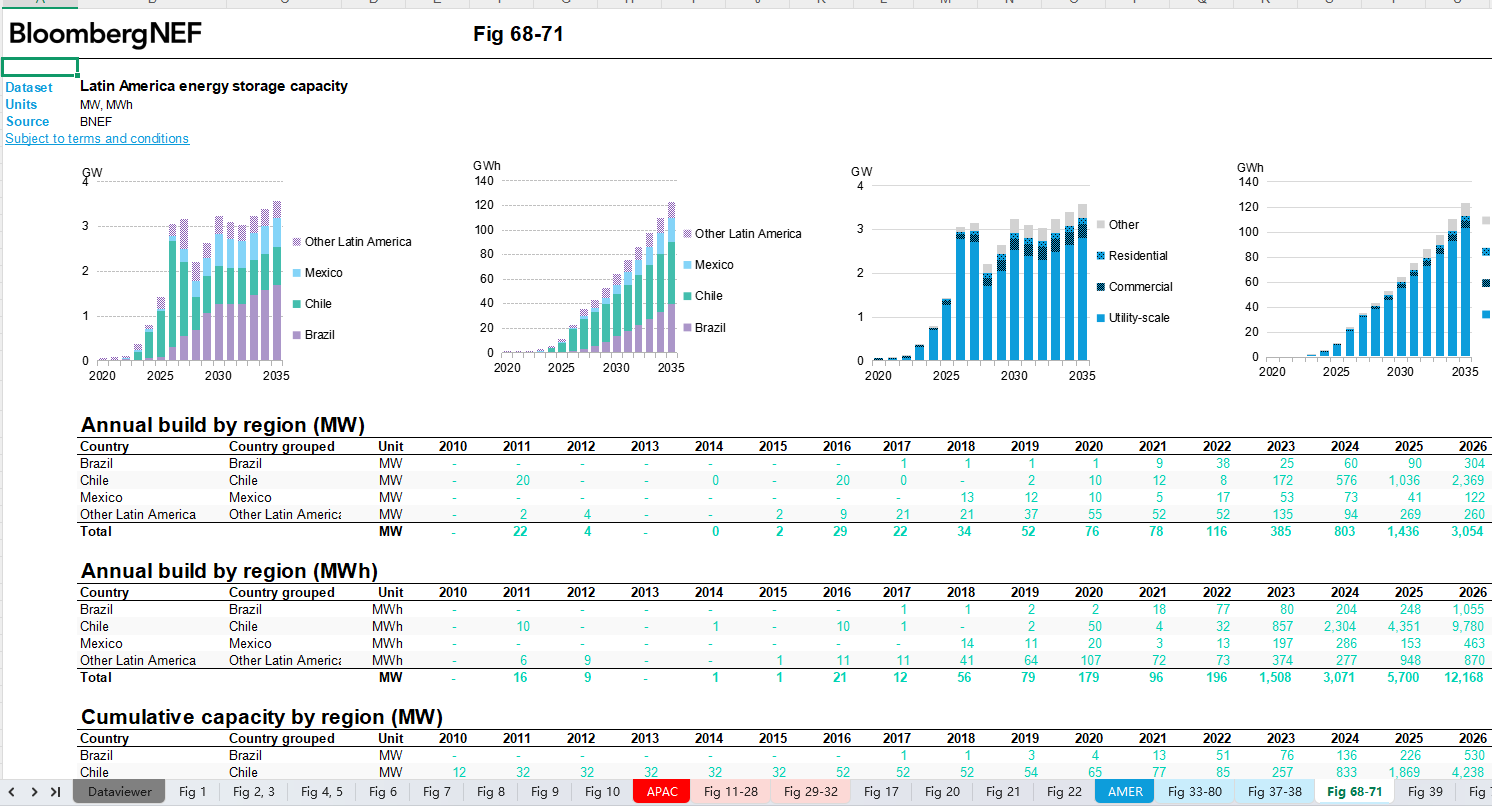Click the BloombergNEF logo
This screenshot has width=1492, height=806.
105,35
